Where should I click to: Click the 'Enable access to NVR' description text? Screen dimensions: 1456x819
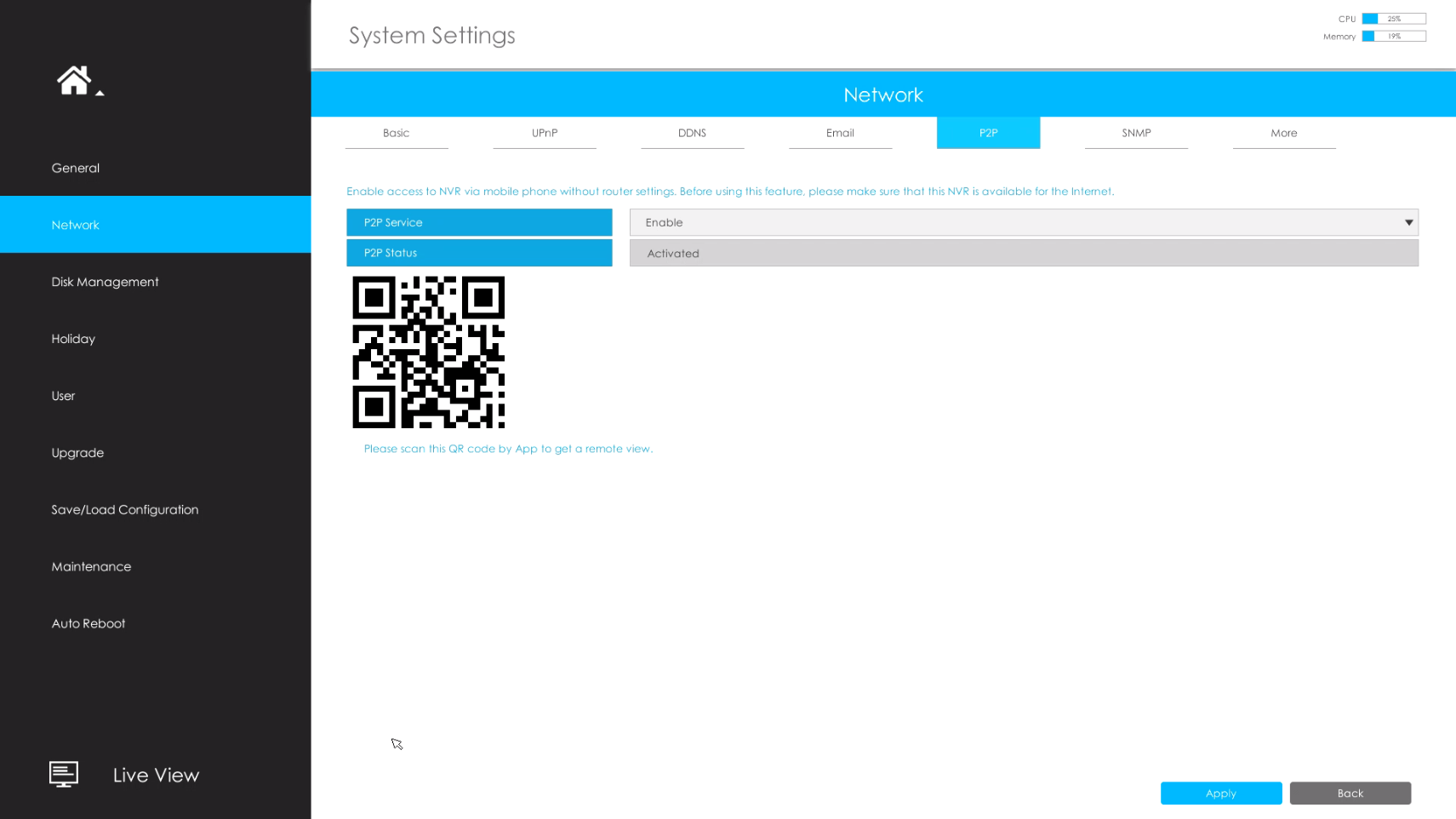click(x=730, y=192)
